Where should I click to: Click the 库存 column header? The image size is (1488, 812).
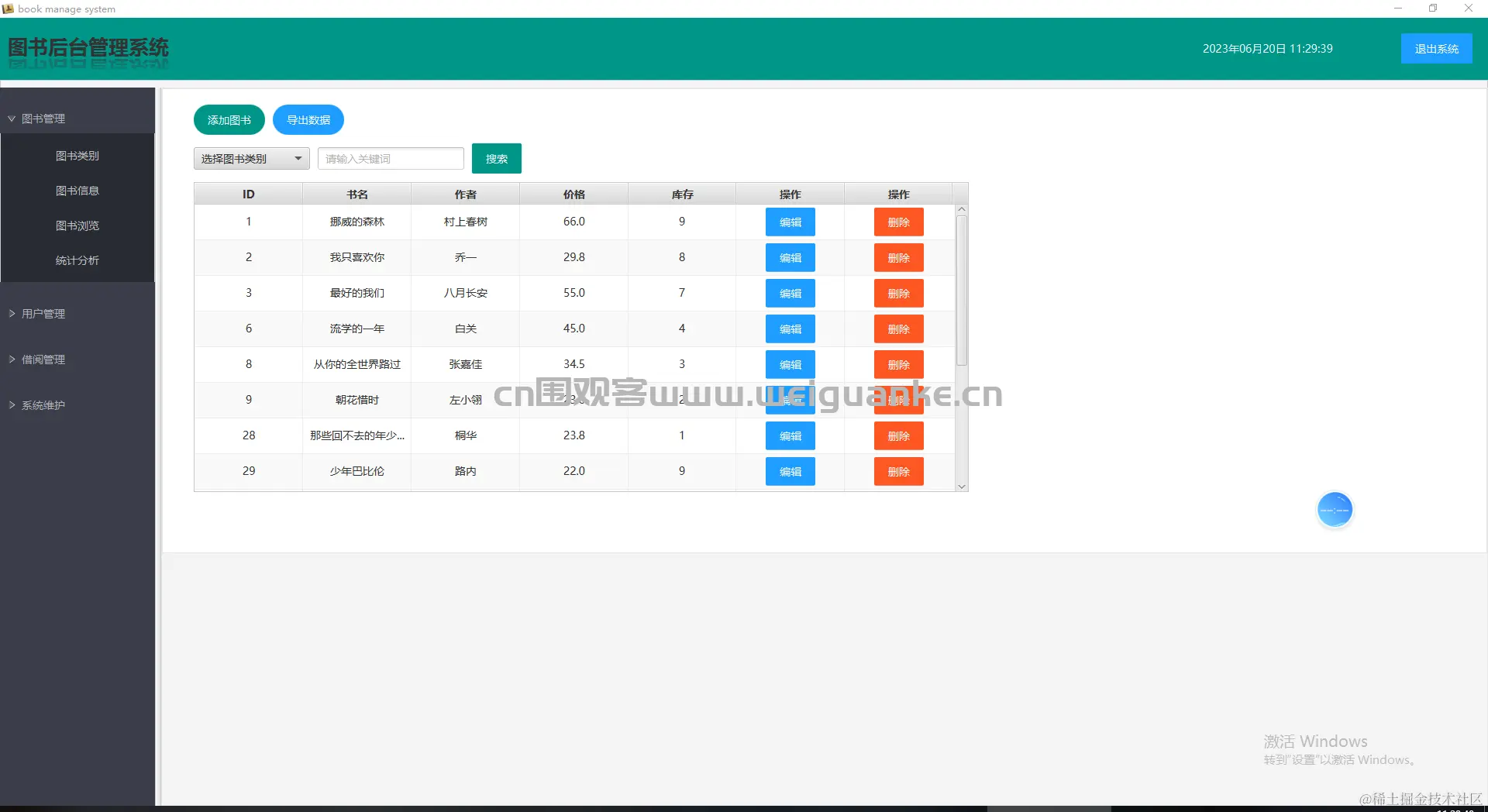tap(682, 194)
